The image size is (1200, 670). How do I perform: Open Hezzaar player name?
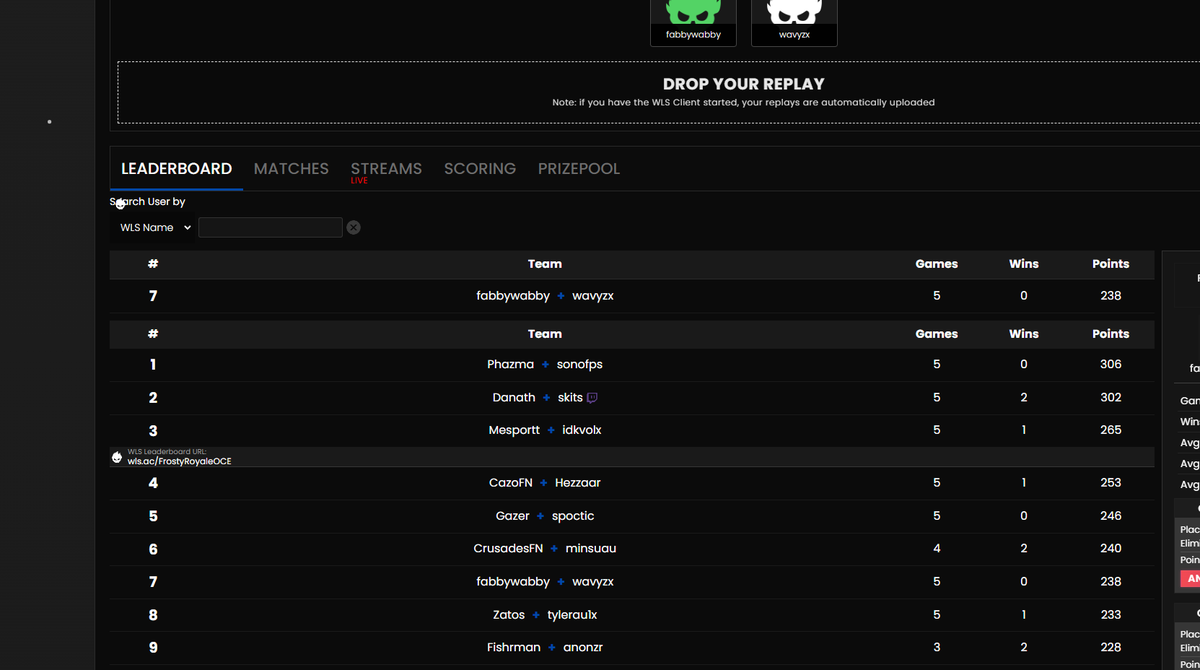[578, 483]
